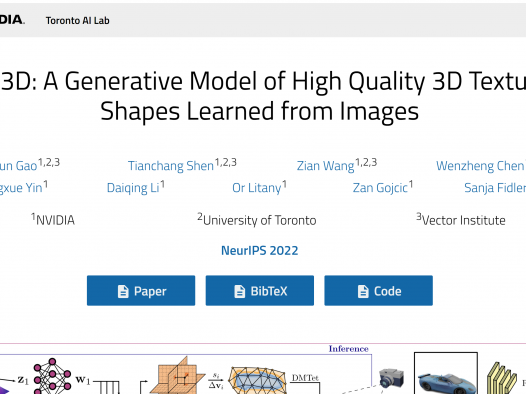The width and height of the screenshot is (526, 394).
Task: Click the BibTeX button
Action: (x=260, y=291)
